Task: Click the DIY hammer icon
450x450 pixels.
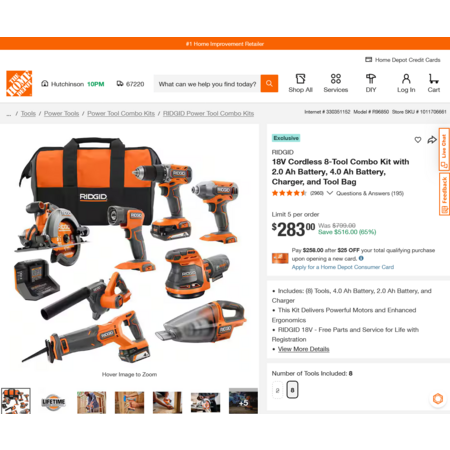Action: (371, 79)
